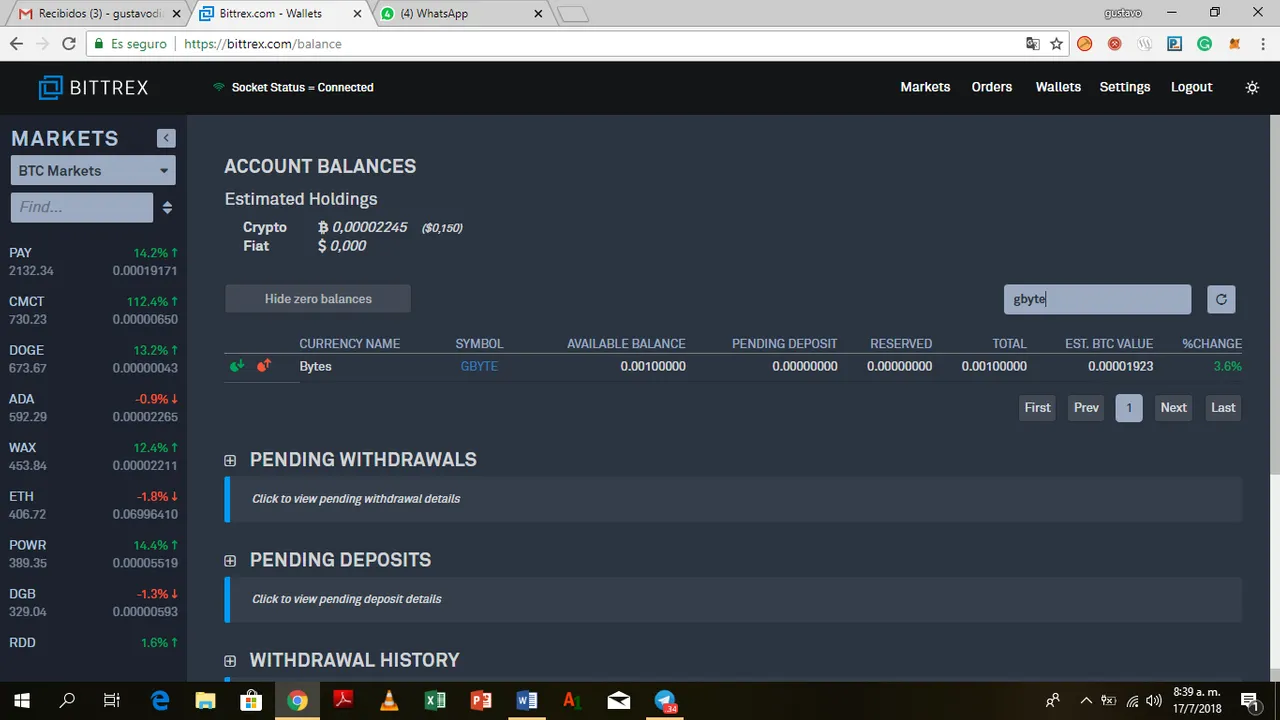Open the Wallets page

click(x=1058, y=87)
